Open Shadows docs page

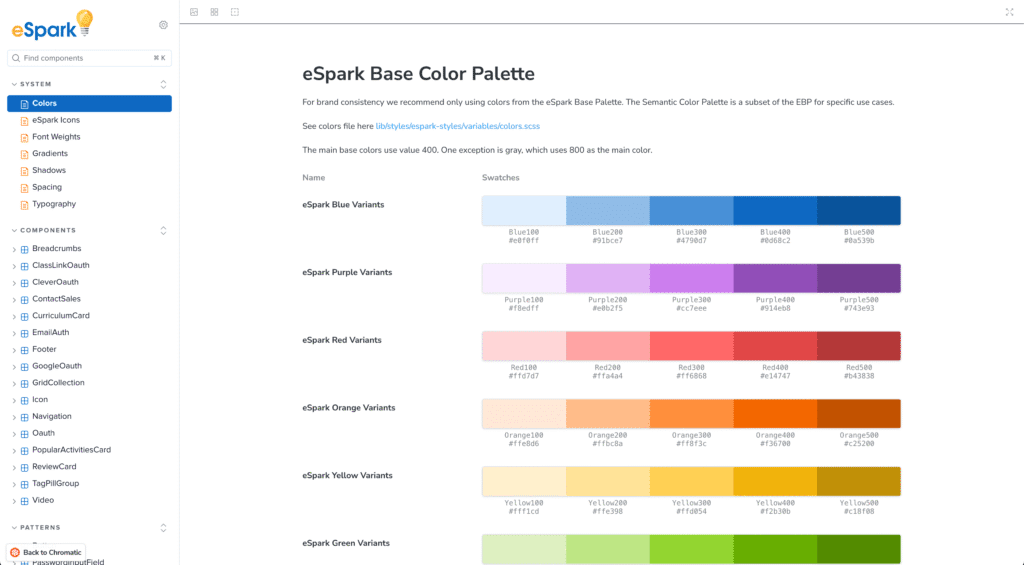click(x=49, y=170)
